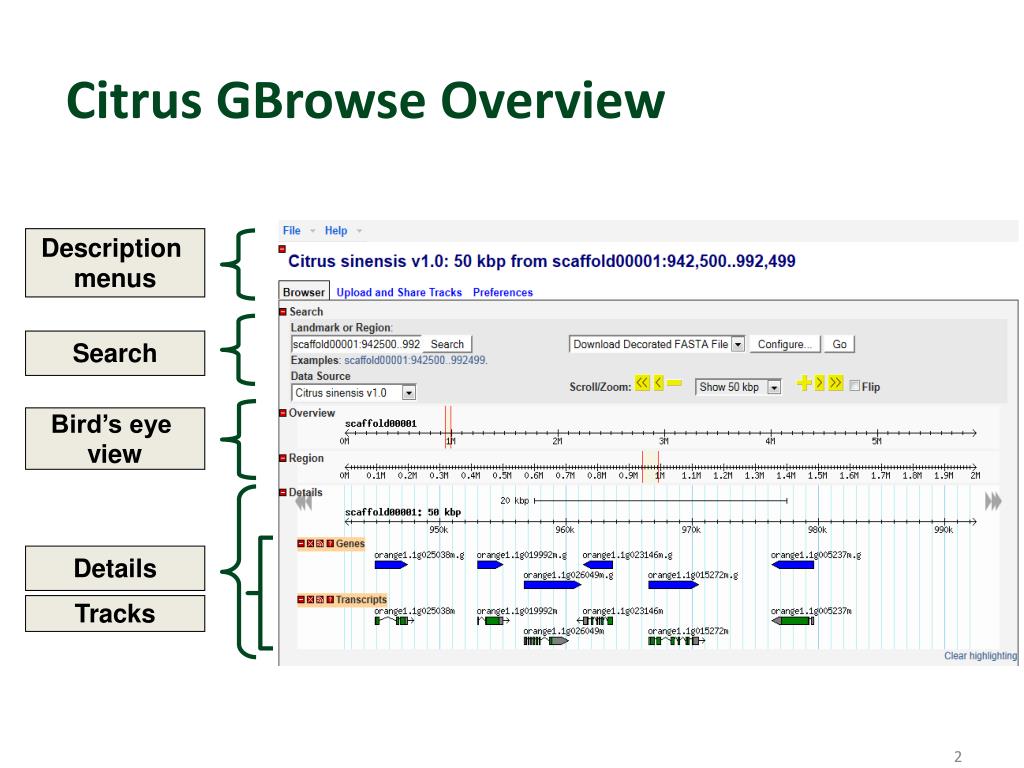This screenshot has height=768, width=1024.
Task: Click the highlighted 1M selection in Region ruler
Action: 650,468
